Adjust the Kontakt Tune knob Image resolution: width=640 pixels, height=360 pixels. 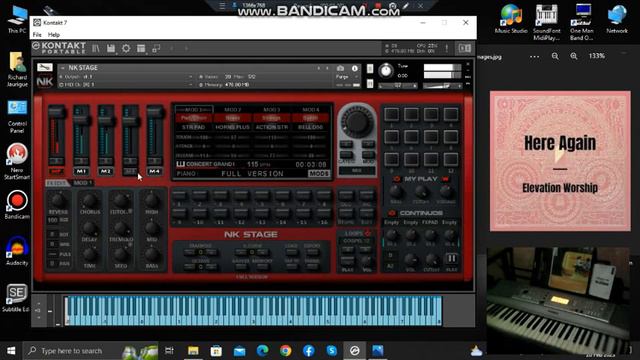coord(386,71)
